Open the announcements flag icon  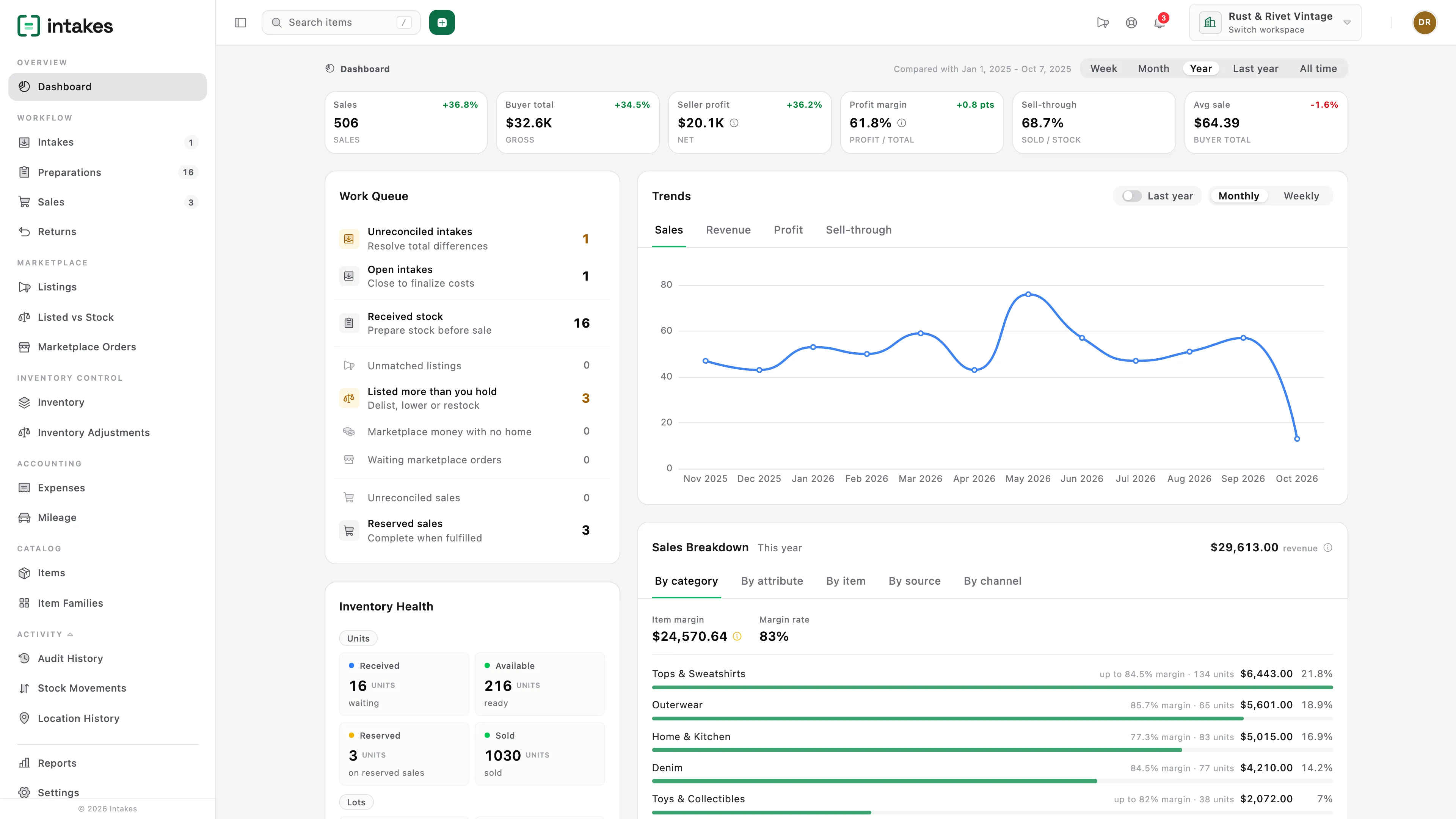coord(1103,23)
